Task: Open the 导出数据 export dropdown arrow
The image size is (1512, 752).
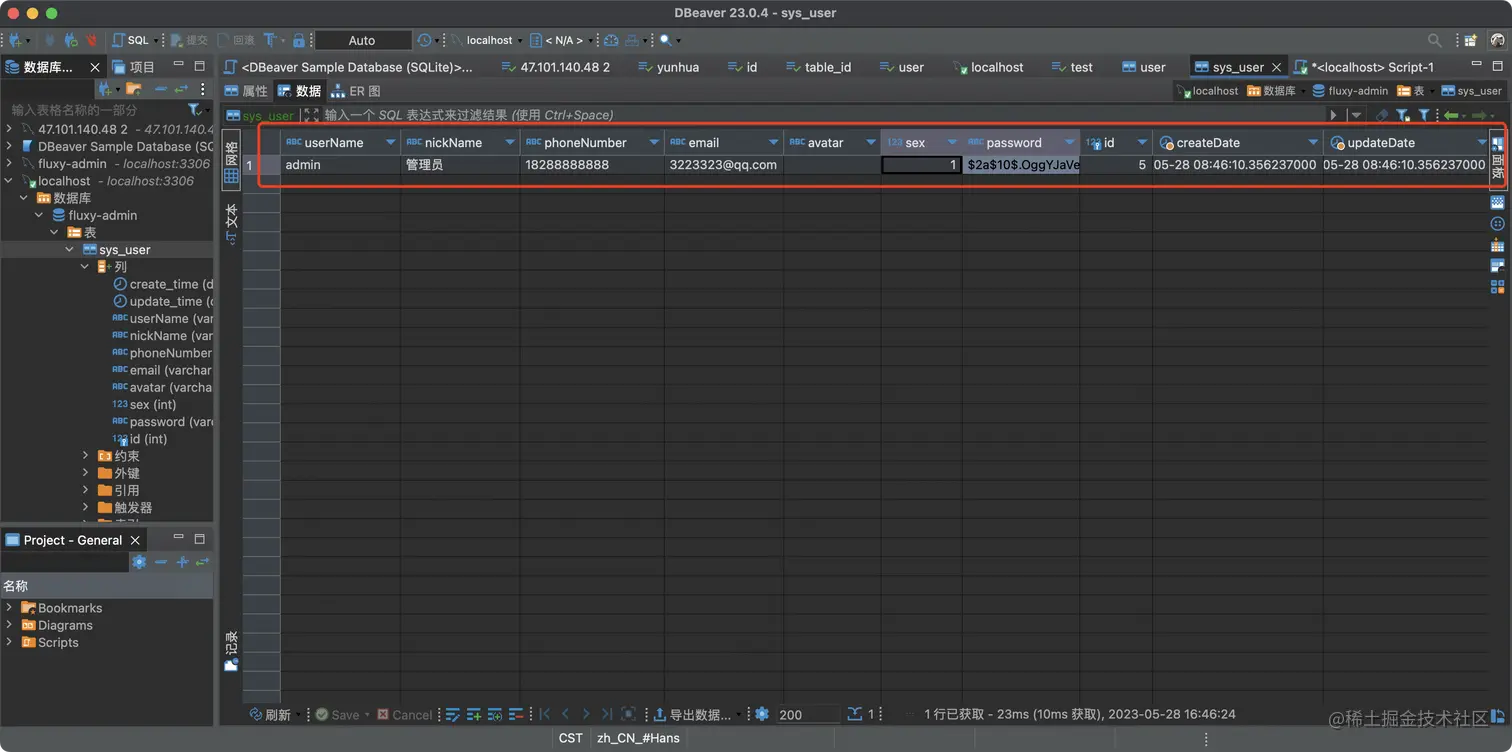Action: [739, 714]
